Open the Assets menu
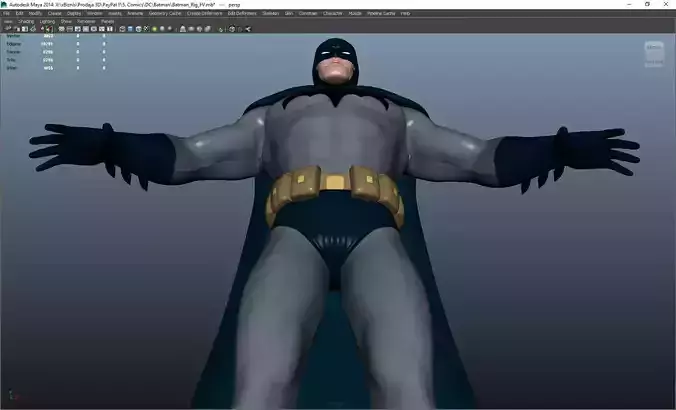The width and height of the screenshot is (676, 410). point(115,13)
